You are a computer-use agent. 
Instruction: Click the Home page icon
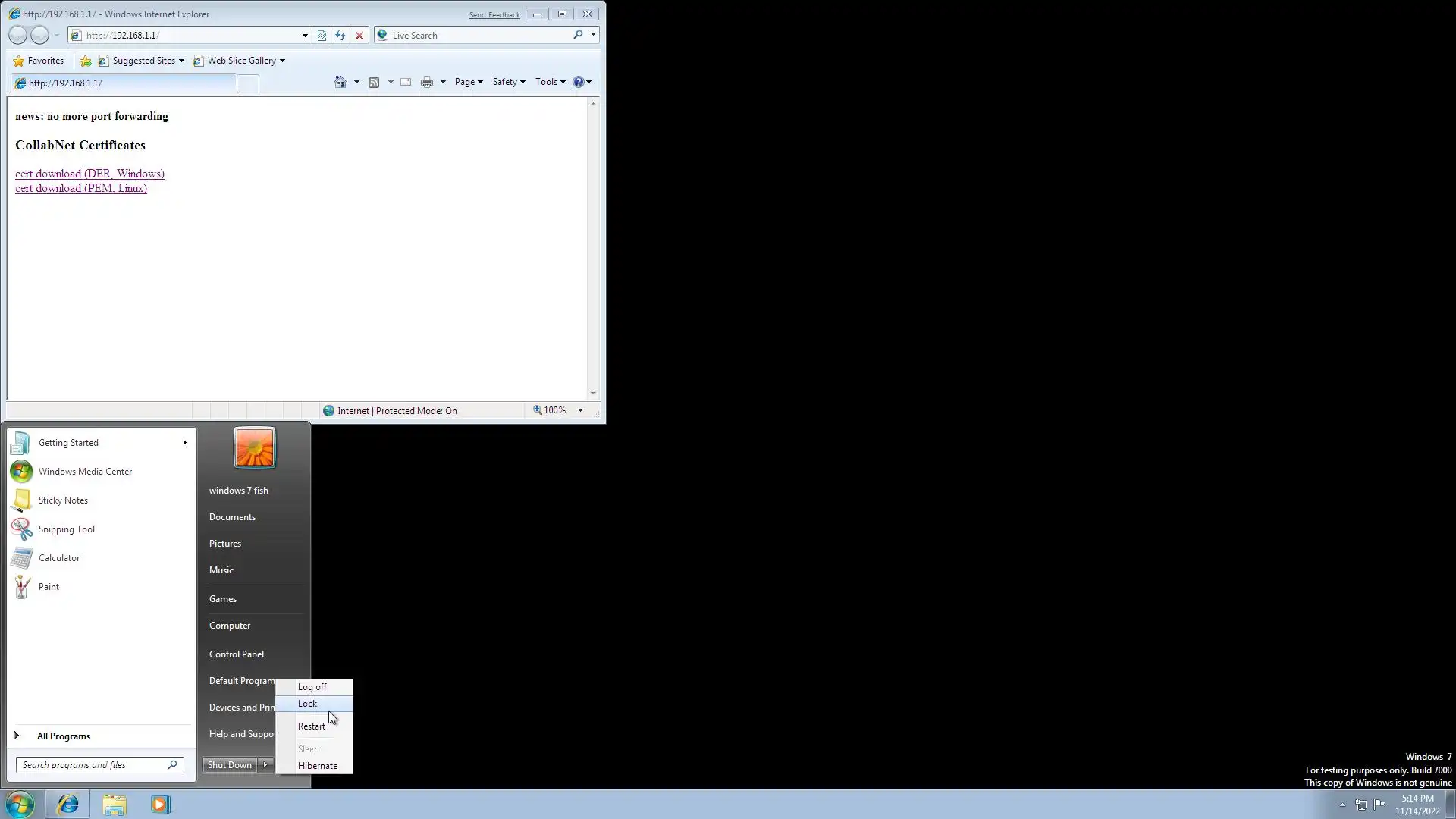tap(340, 82)
